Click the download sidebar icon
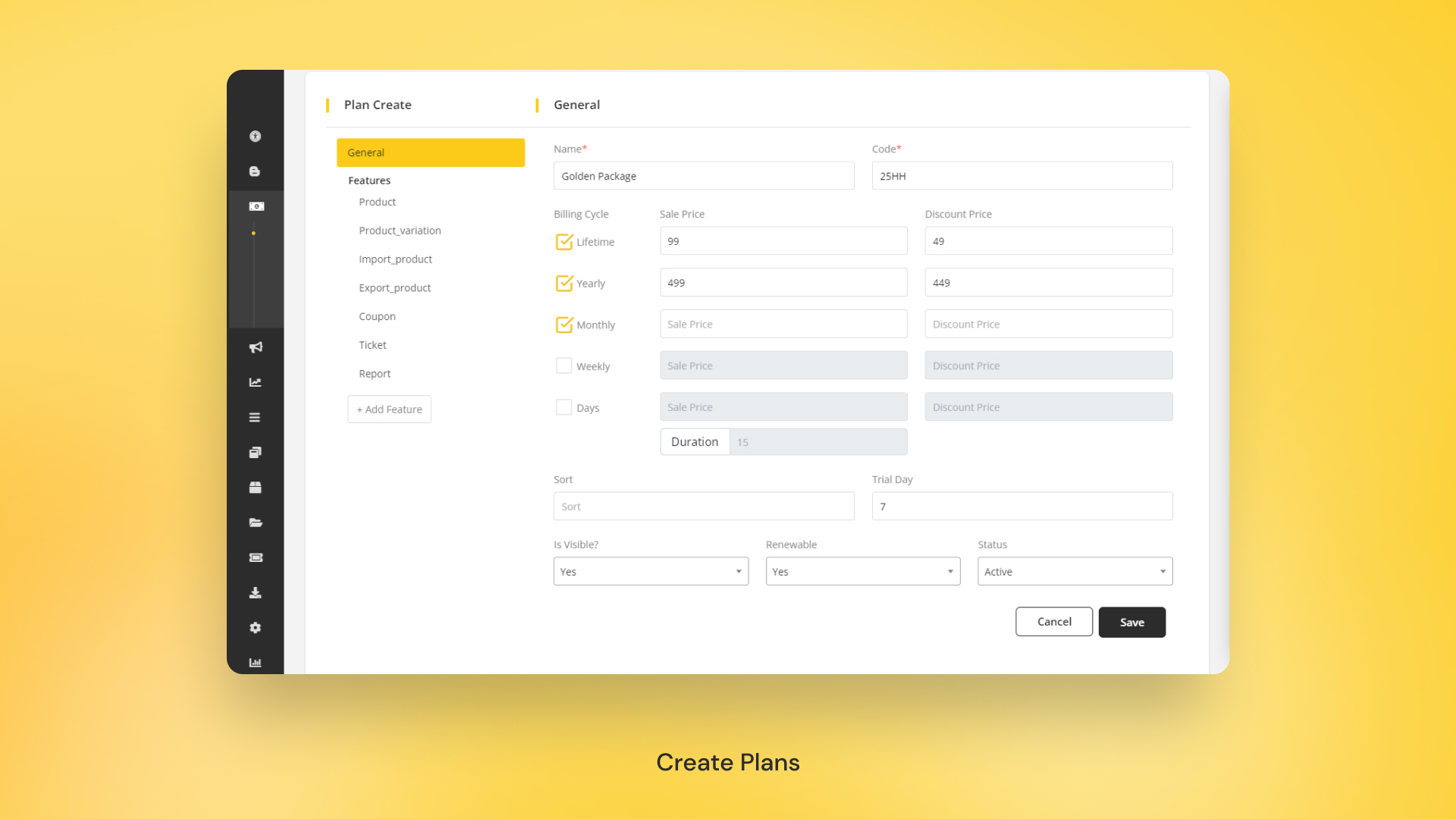Viewport: 1456px width, 819px height. [256, 593]
